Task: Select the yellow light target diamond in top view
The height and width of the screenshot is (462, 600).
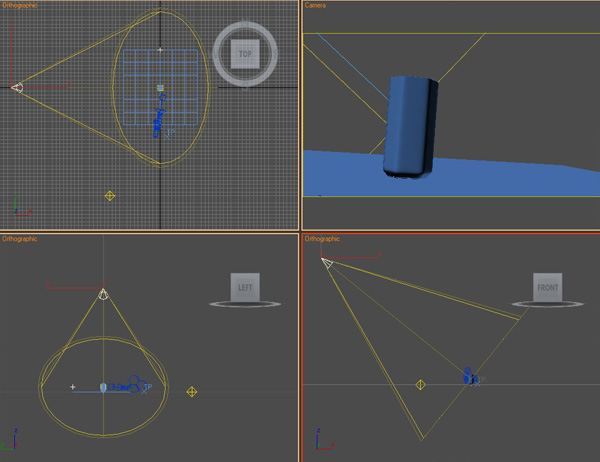Action: [x=110, y=196]
